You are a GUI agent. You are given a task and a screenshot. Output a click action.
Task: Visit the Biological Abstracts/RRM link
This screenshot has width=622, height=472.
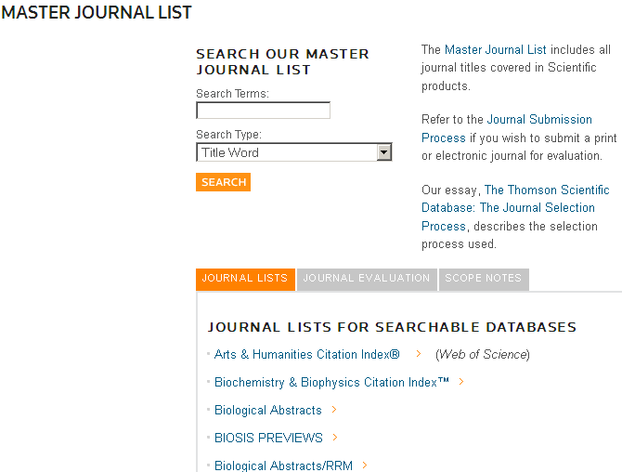283,465
